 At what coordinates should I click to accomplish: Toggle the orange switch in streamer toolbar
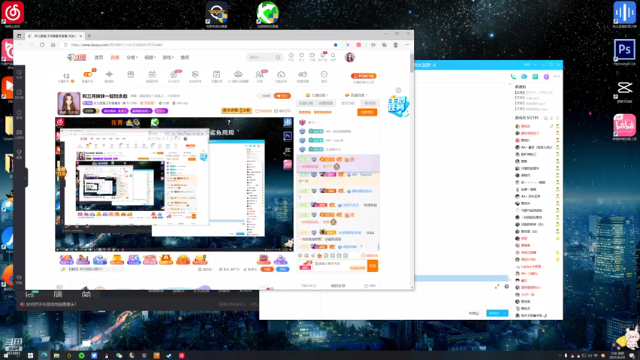coord(88,74)
